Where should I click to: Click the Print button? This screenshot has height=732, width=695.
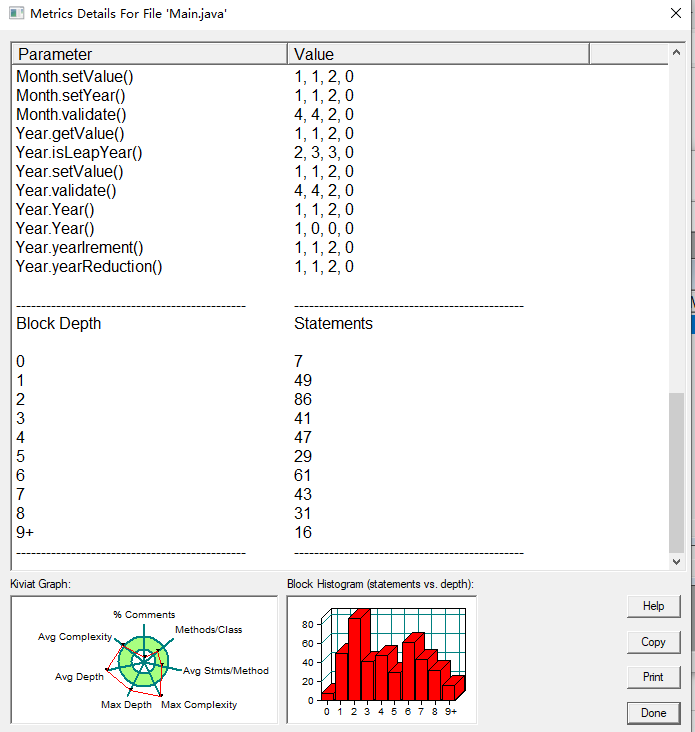(x=653, y=677)
